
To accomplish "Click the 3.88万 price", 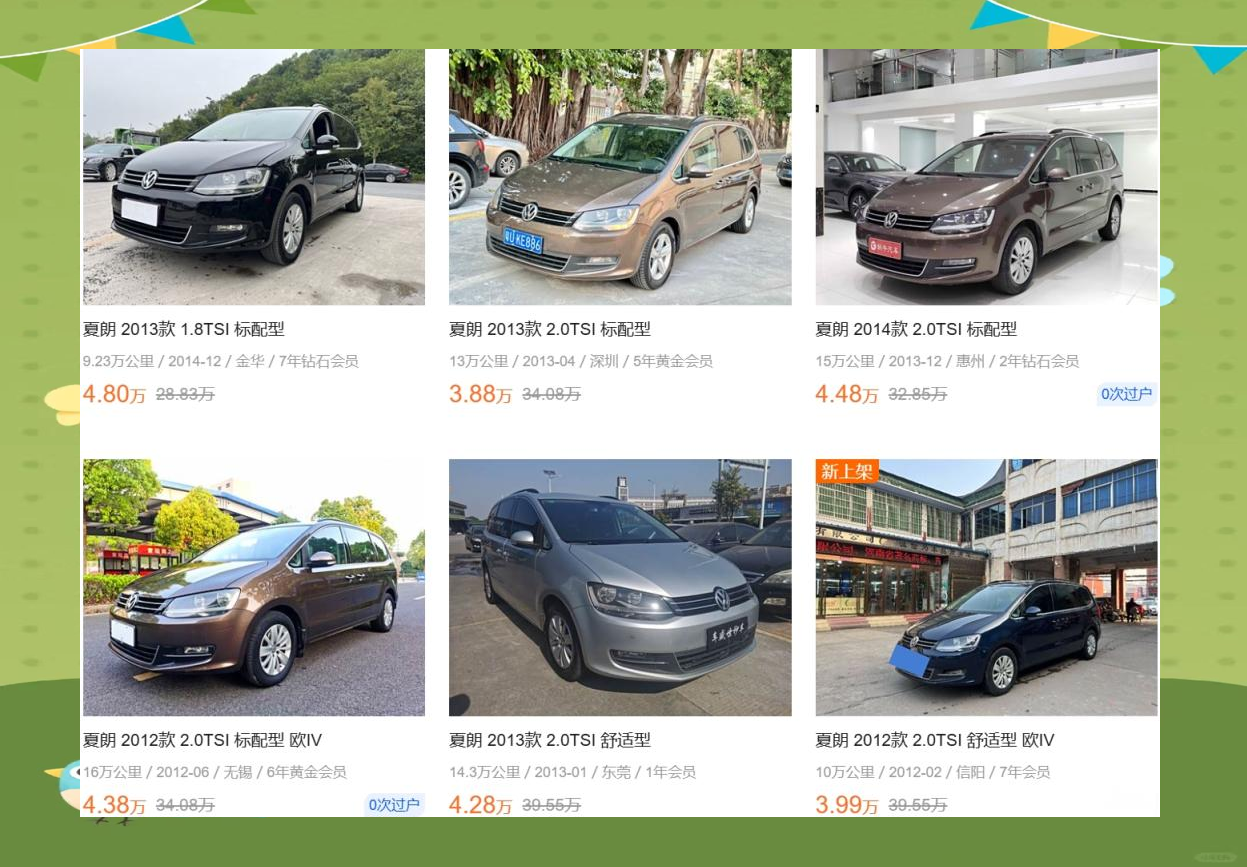I will [480, 394].
